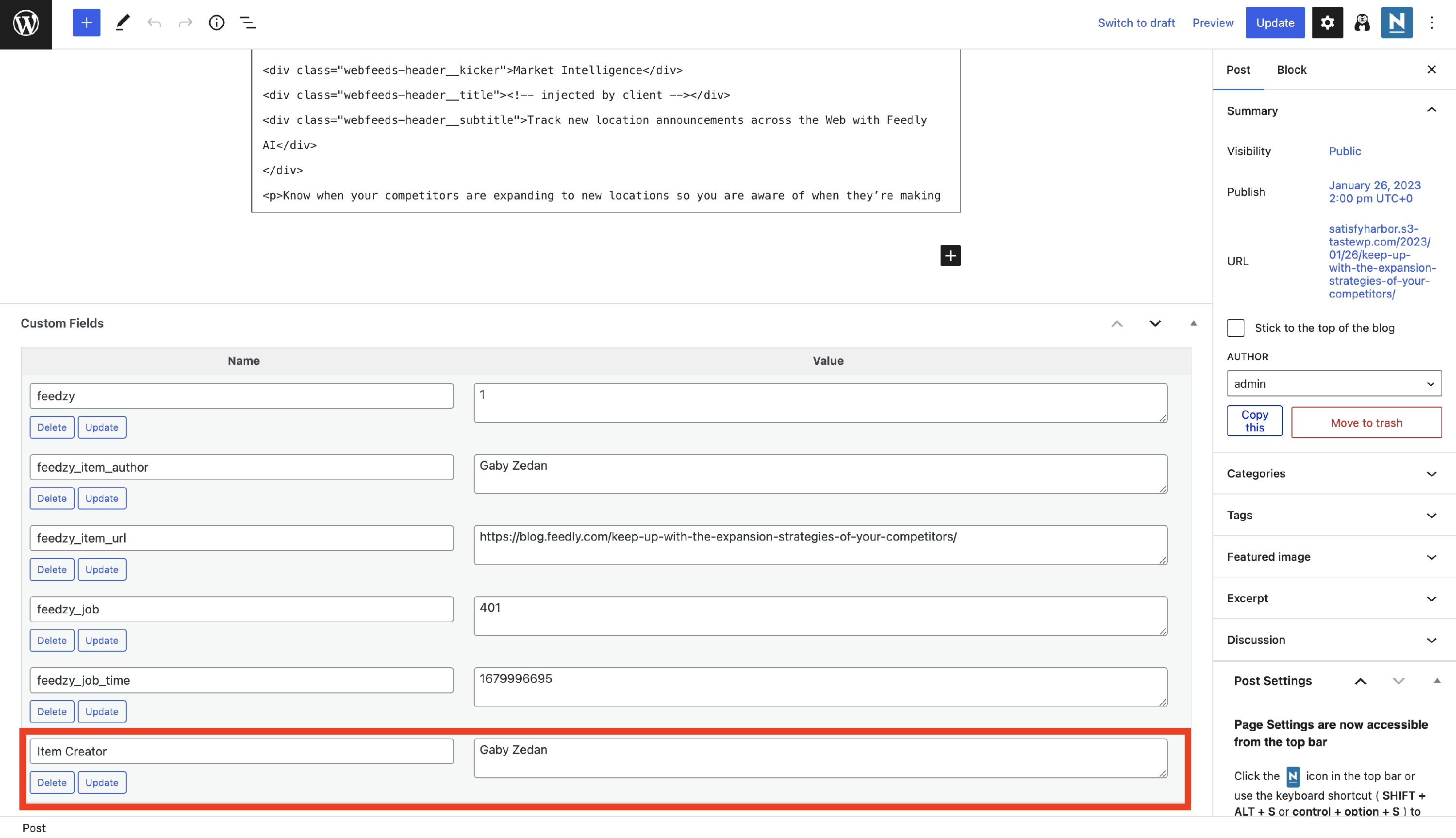Toggle the block inserter plus button
The height and width of the screenshot is (838, 1456).
(x=86, y=23)
